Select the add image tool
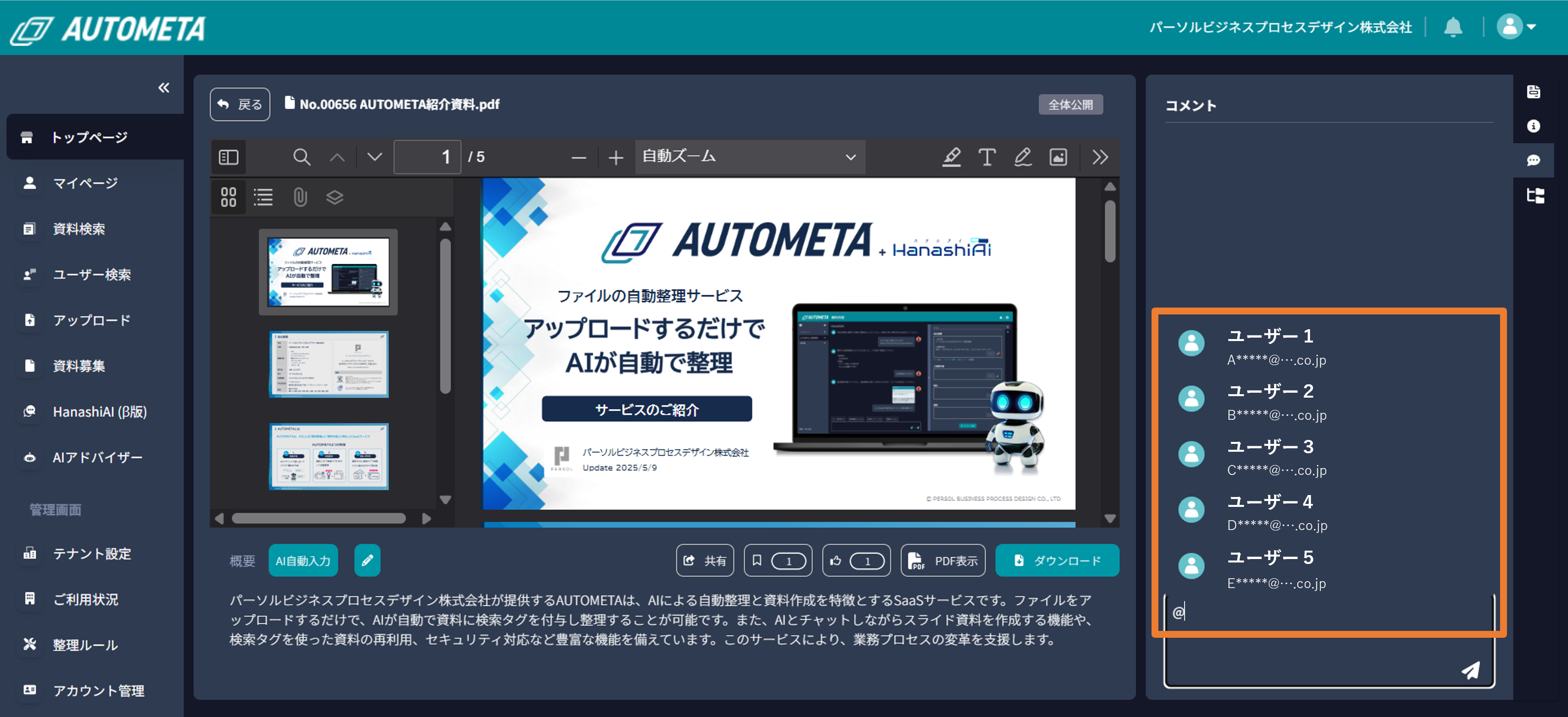The height and width of the screenshot is (717, 1568). [1058, 157]
